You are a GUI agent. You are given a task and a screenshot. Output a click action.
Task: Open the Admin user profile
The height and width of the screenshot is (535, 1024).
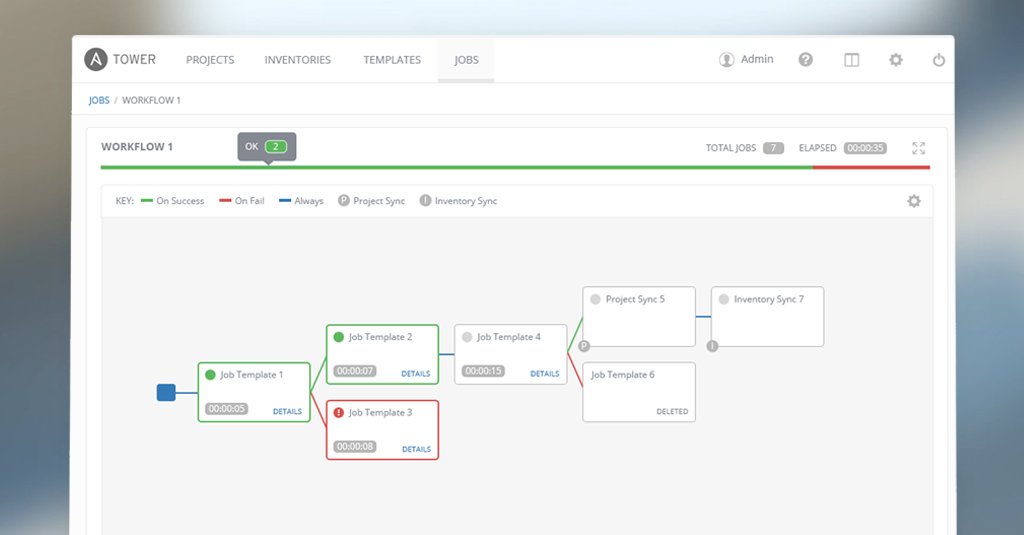746,59
